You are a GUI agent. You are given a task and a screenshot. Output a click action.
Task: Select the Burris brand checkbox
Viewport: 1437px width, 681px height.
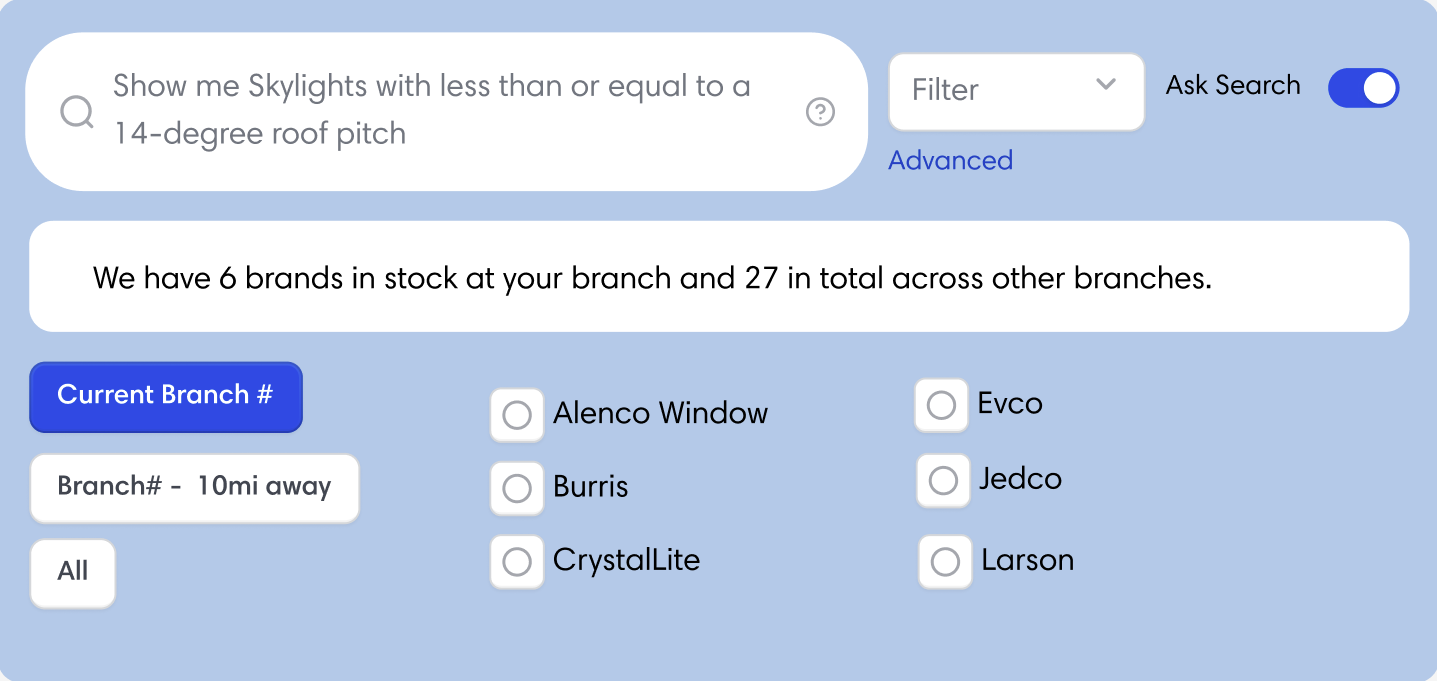(x=517, y=488)
